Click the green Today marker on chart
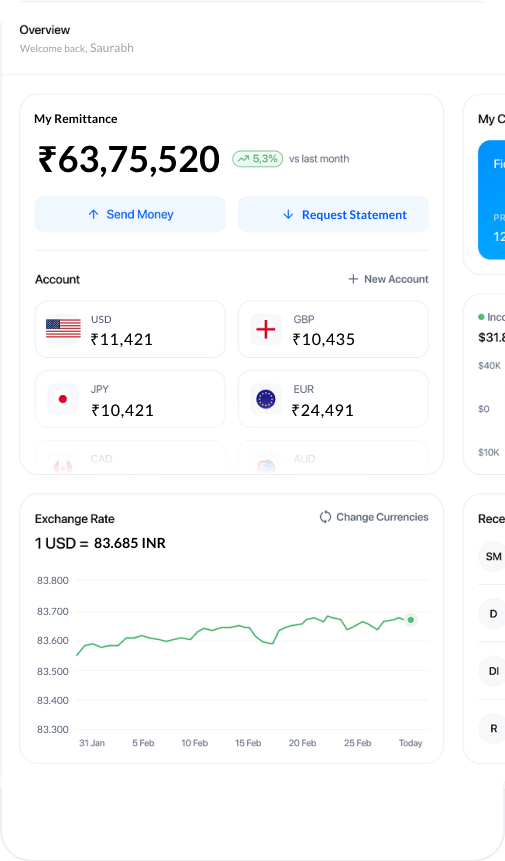 (411, 620)
